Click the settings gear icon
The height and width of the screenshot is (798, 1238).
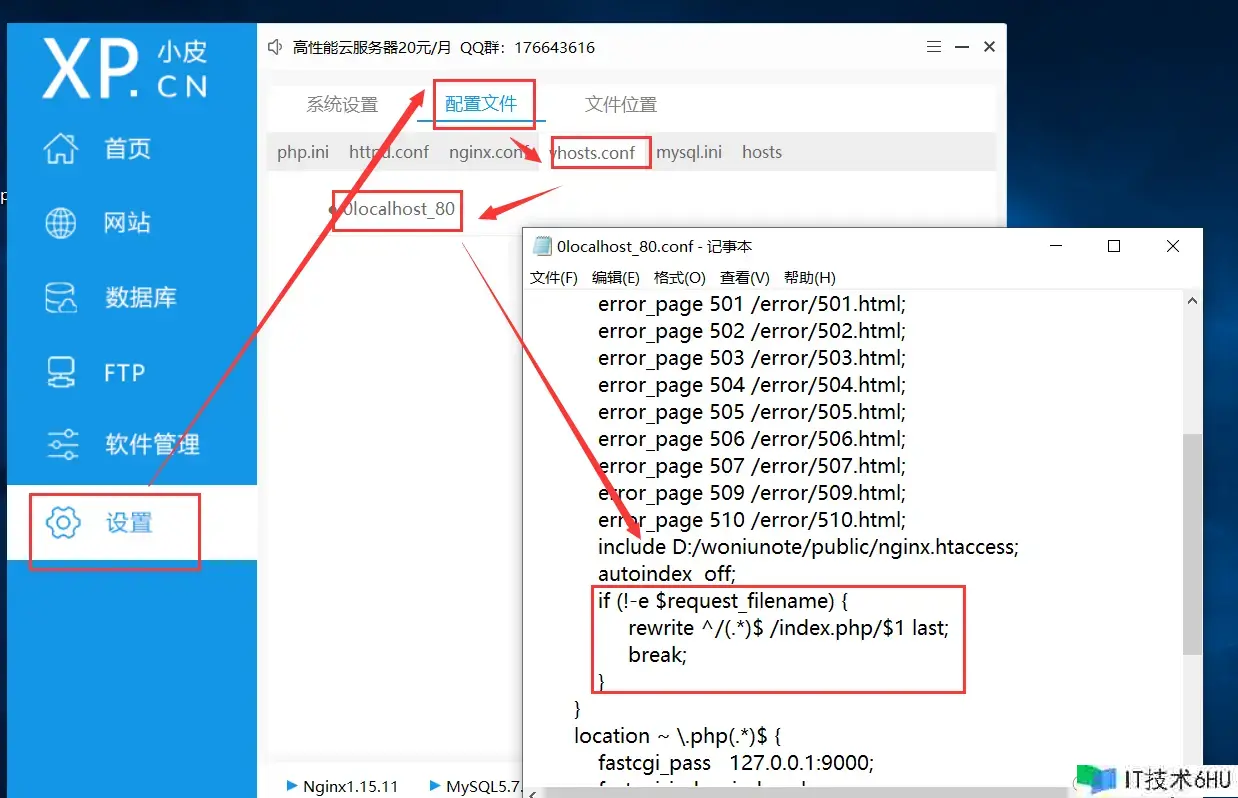pyautogui.click(x=62, y=522)
